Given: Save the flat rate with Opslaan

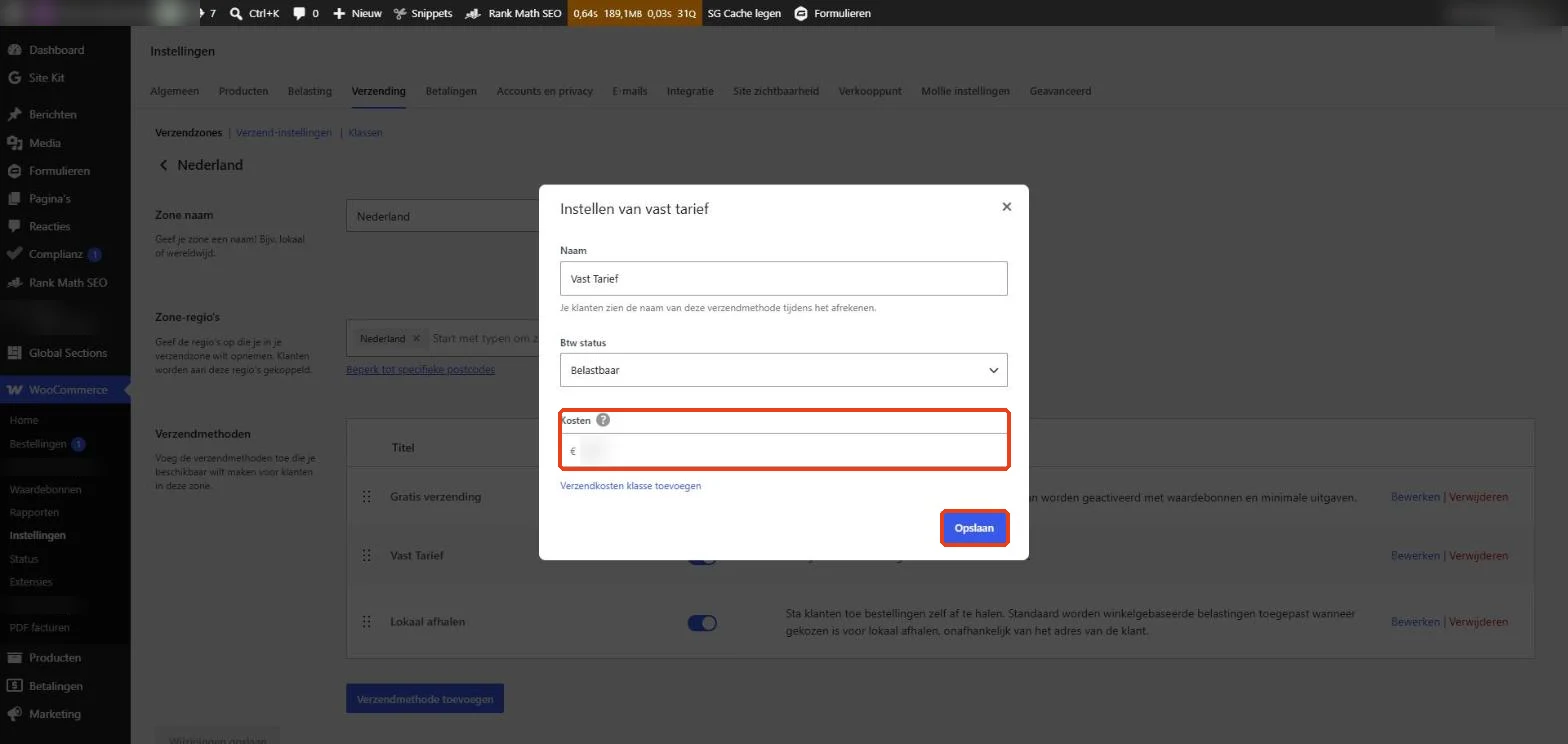Looking at the screenshot, I should 974,528.
